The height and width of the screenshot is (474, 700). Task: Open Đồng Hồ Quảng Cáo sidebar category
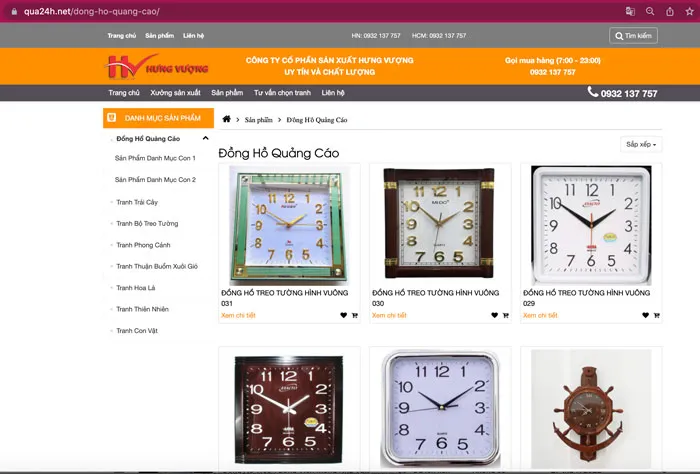point(148,138)
